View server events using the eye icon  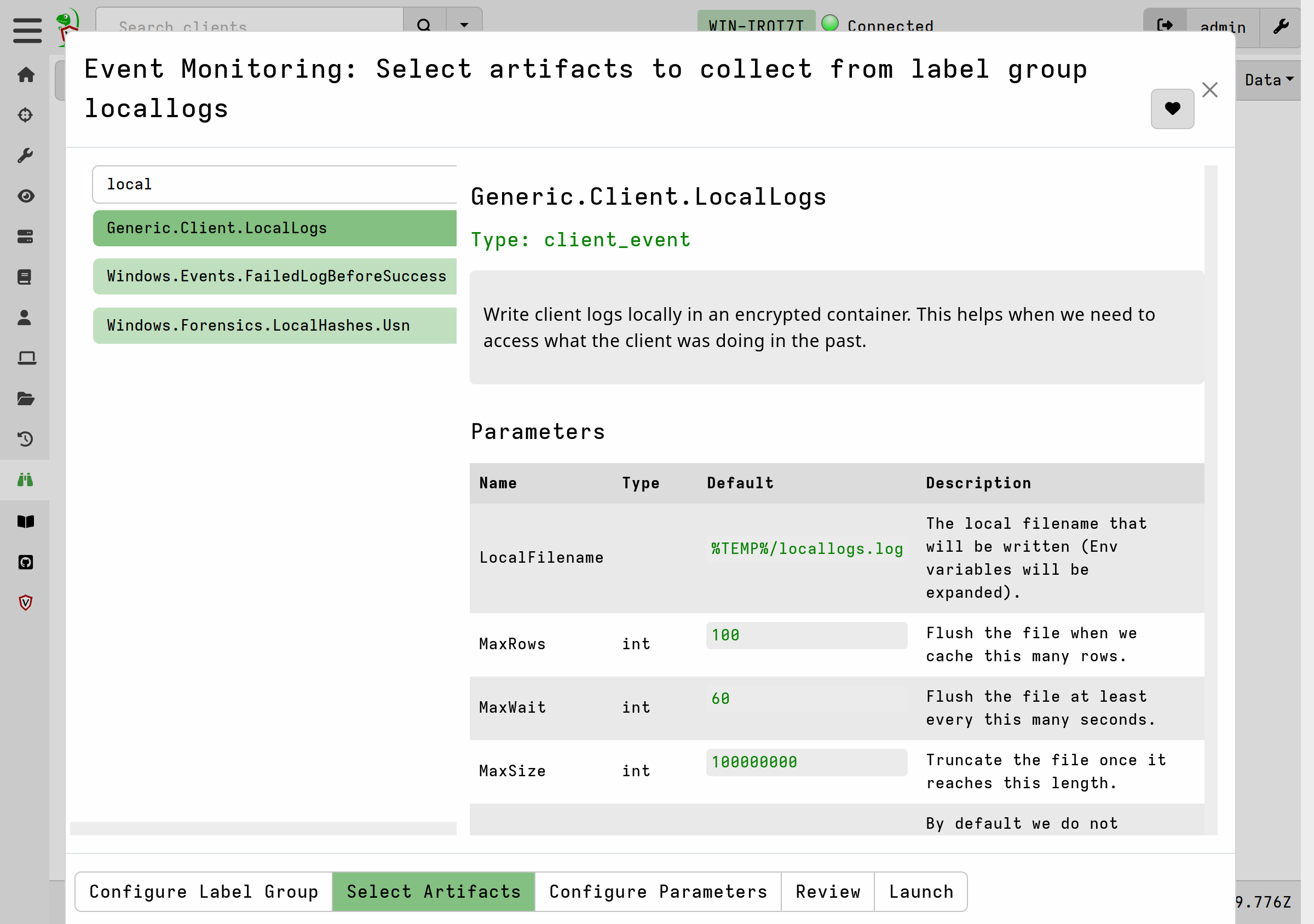[26, 195]
